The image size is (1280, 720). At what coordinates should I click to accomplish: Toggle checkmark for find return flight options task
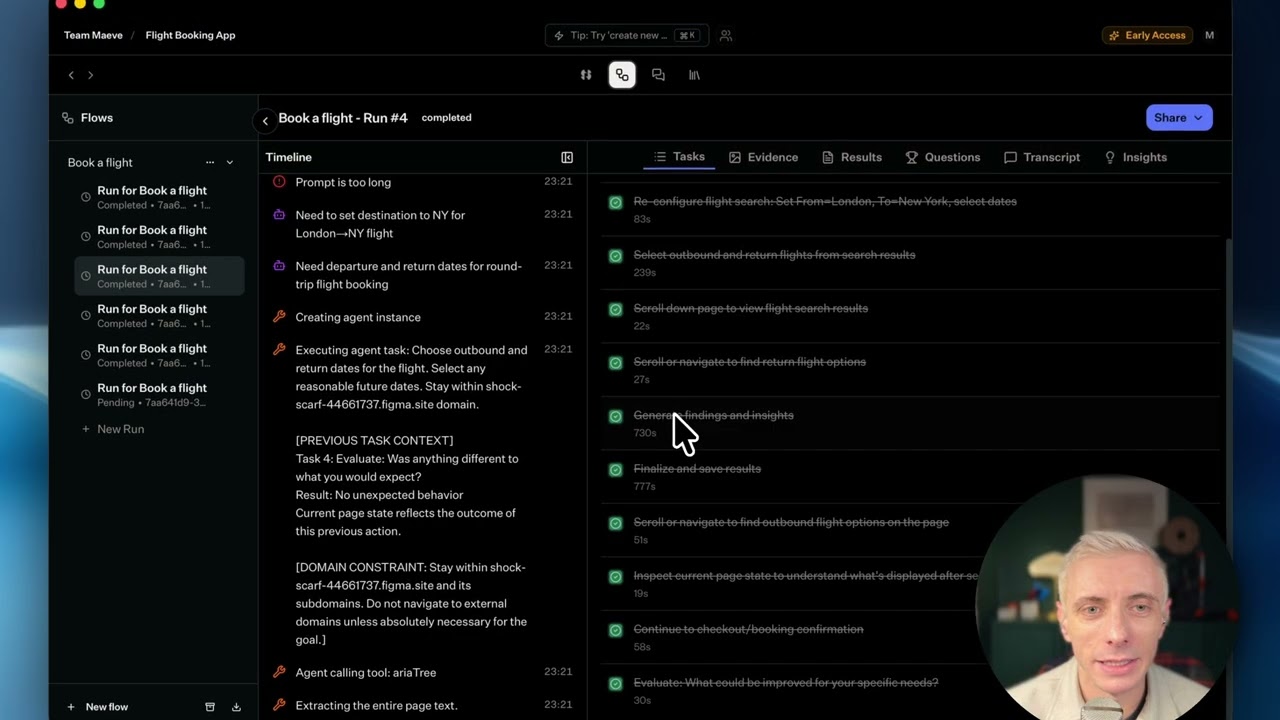(x=615, y=363)
